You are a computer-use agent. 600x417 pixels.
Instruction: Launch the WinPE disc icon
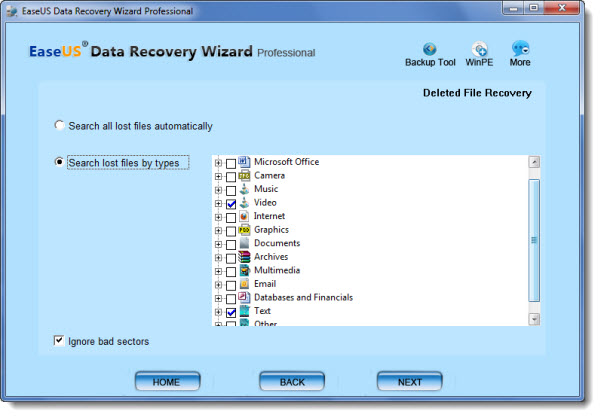(x=479, y=49)
